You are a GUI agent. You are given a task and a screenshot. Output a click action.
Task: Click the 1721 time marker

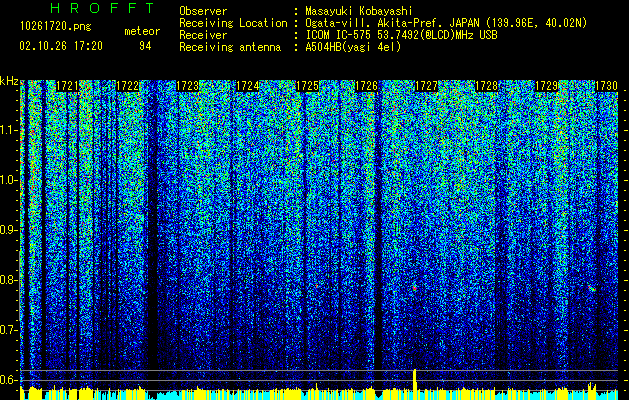pyautogui.click(x=67, y=86)
